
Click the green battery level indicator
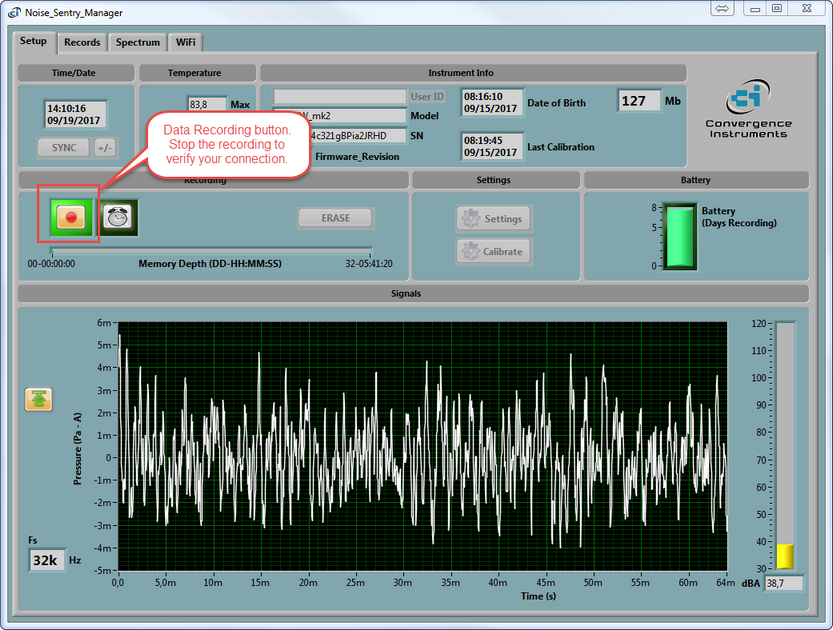(680, 237)
